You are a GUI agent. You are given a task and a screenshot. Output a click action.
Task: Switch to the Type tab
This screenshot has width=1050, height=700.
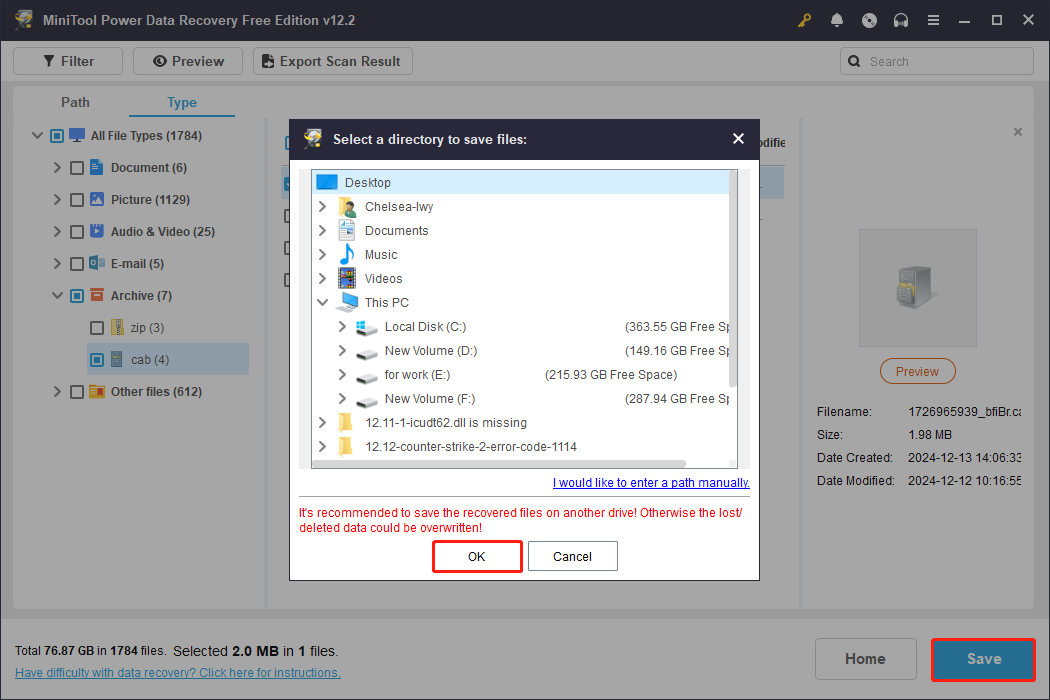point(181,102)
